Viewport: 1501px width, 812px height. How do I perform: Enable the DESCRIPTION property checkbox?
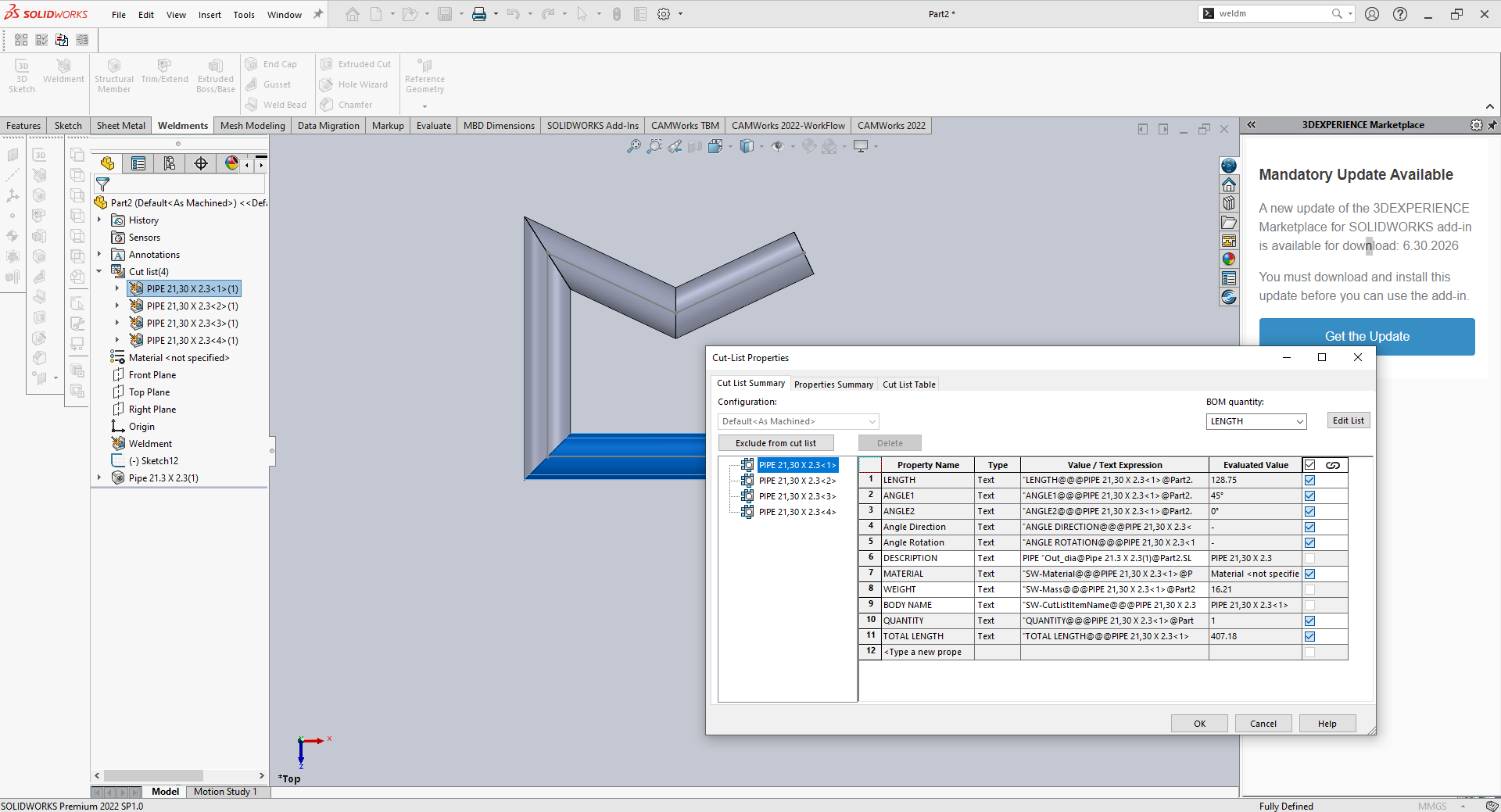1309,559
